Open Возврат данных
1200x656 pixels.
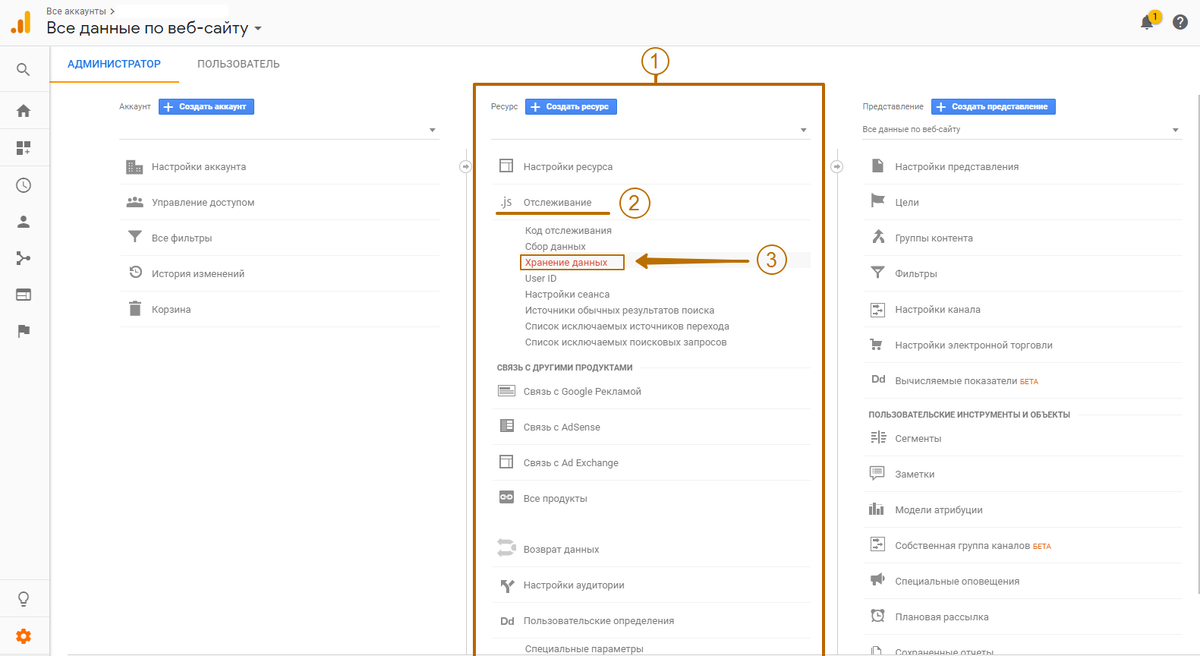561,549
